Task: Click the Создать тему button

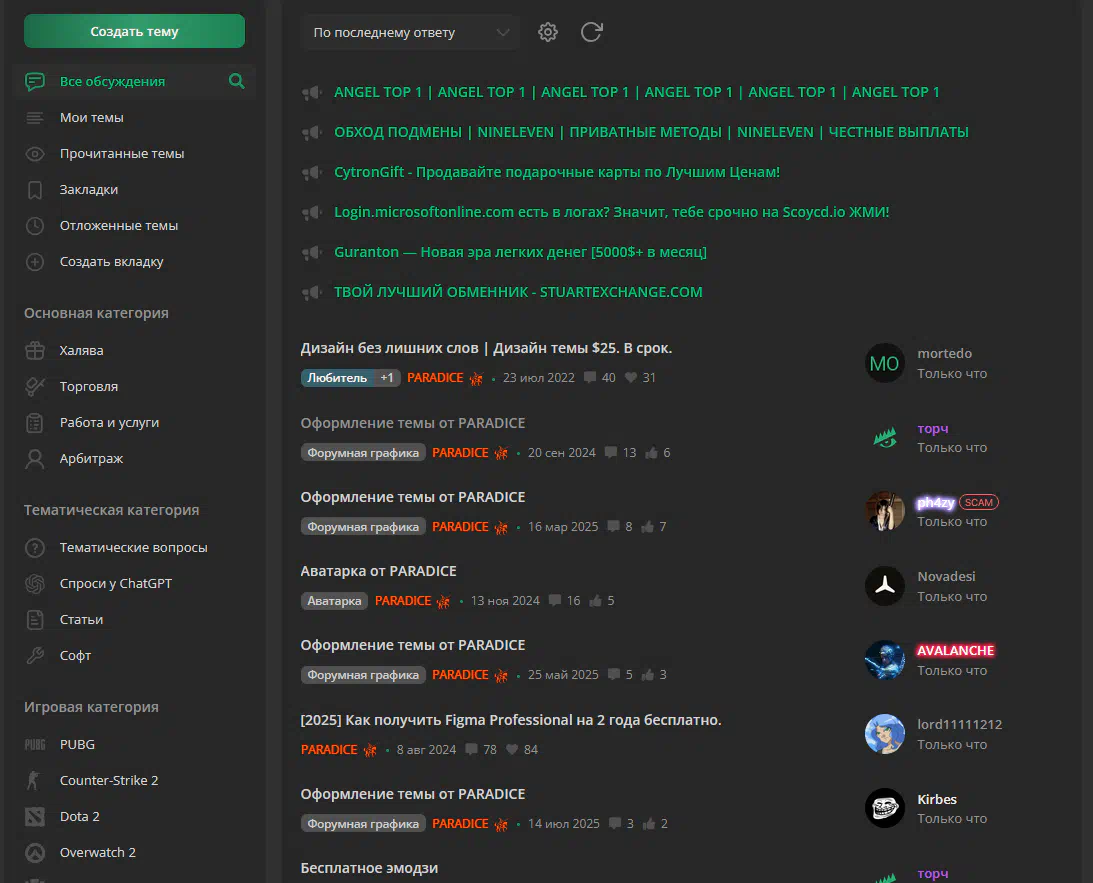Action: point(134,31)
